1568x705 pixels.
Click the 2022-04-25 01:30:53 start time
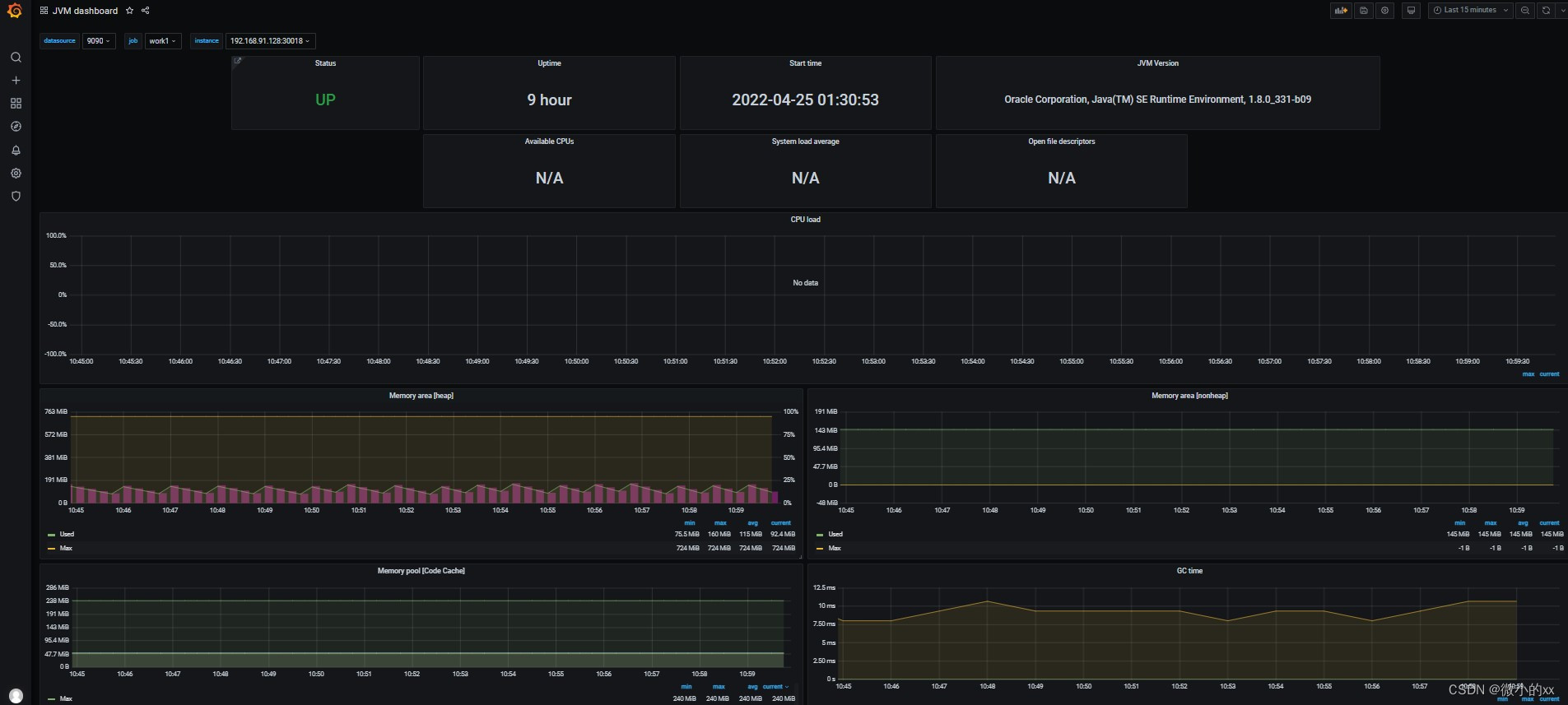tap(805, 100)
